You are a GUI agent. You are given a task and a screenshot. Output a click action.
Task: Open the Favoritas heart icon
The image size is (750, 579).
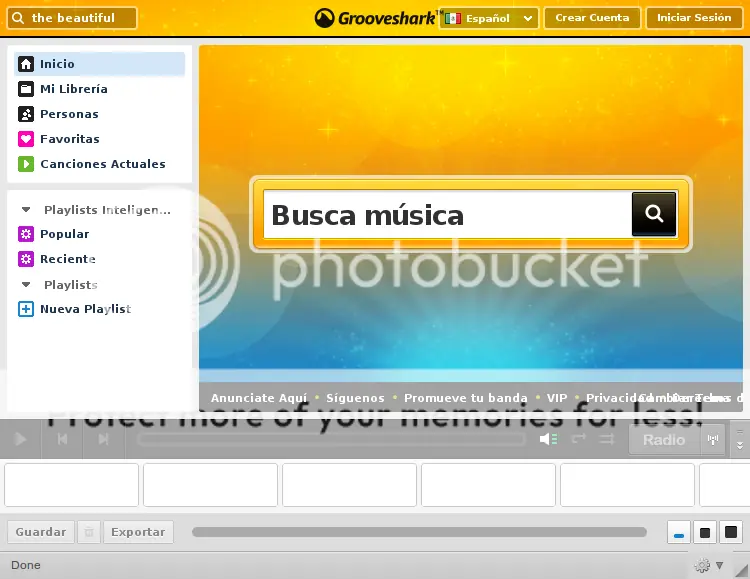pos(26,139)
